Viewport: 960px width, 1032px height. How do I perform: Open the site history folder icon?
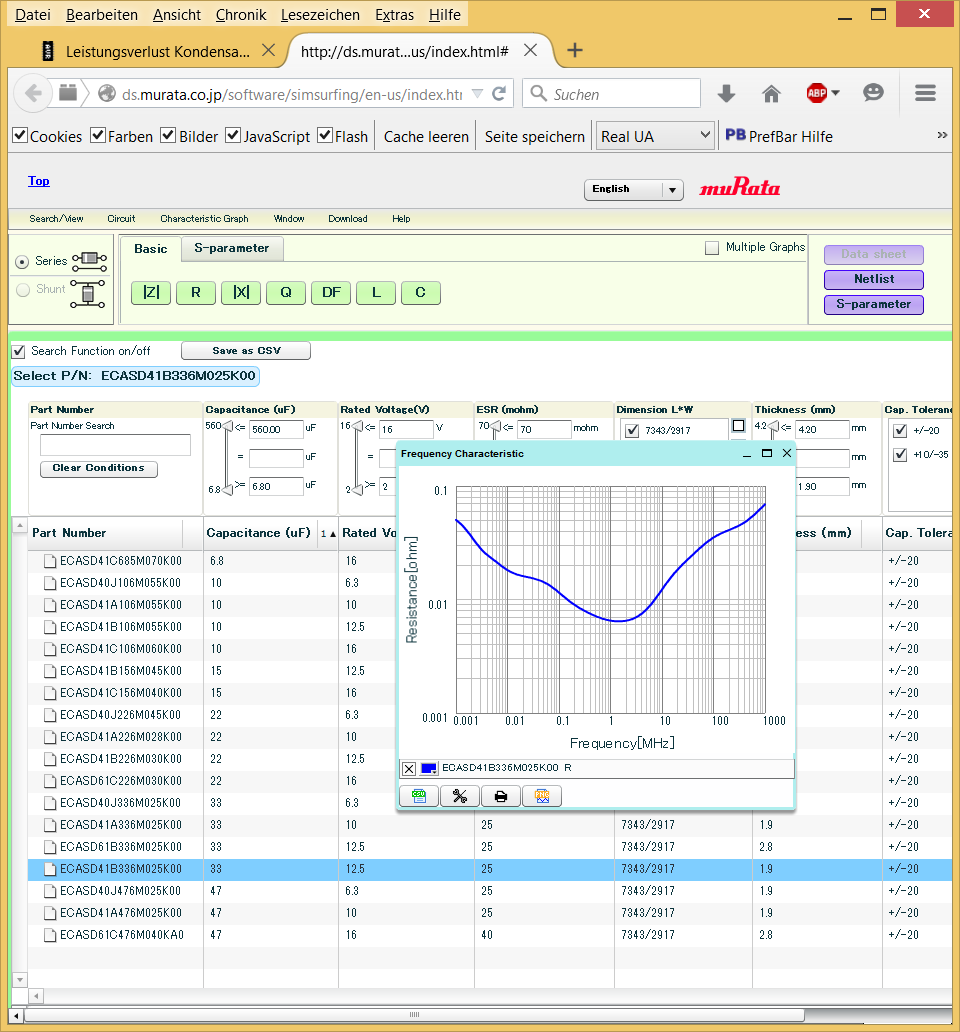[x=68, y=93]
